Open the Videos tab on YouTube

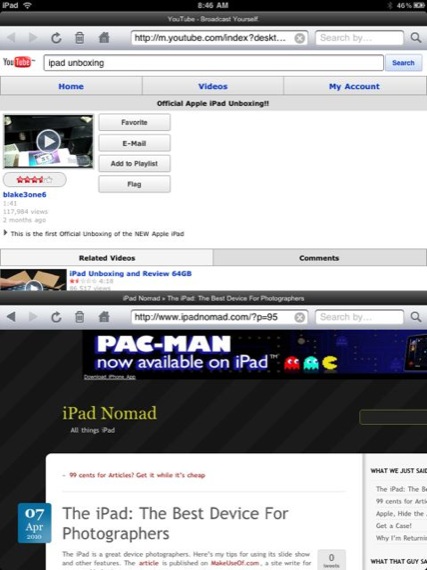click(213, 86)
